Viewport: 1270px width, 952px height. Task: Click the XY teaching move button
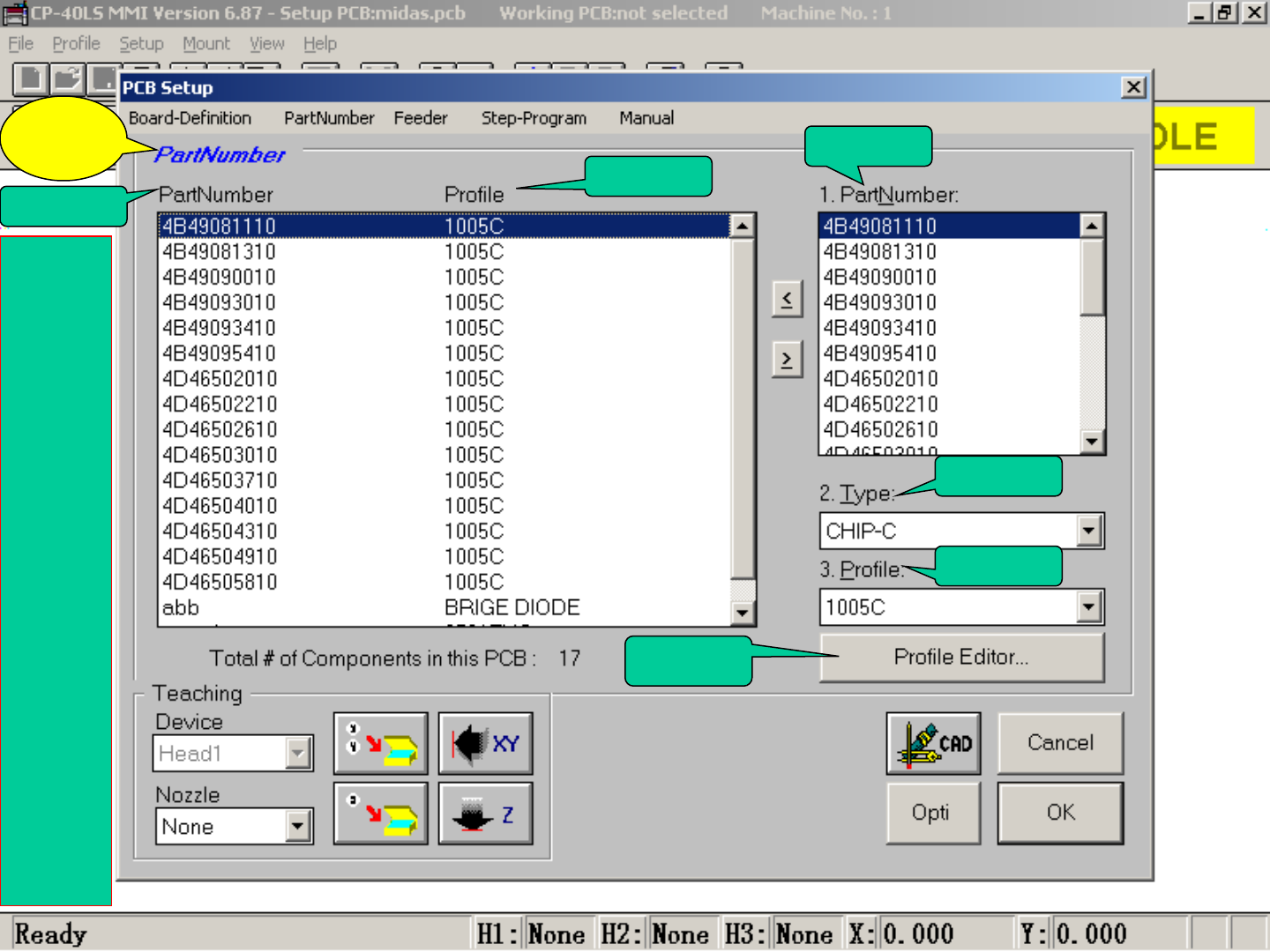coord(485,743)
